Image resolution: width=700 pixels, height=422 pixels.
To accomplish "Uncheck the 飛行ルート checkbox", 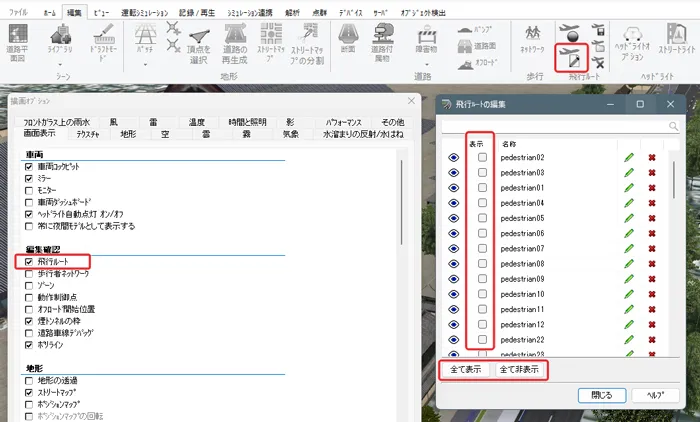I will coord(28,261).
